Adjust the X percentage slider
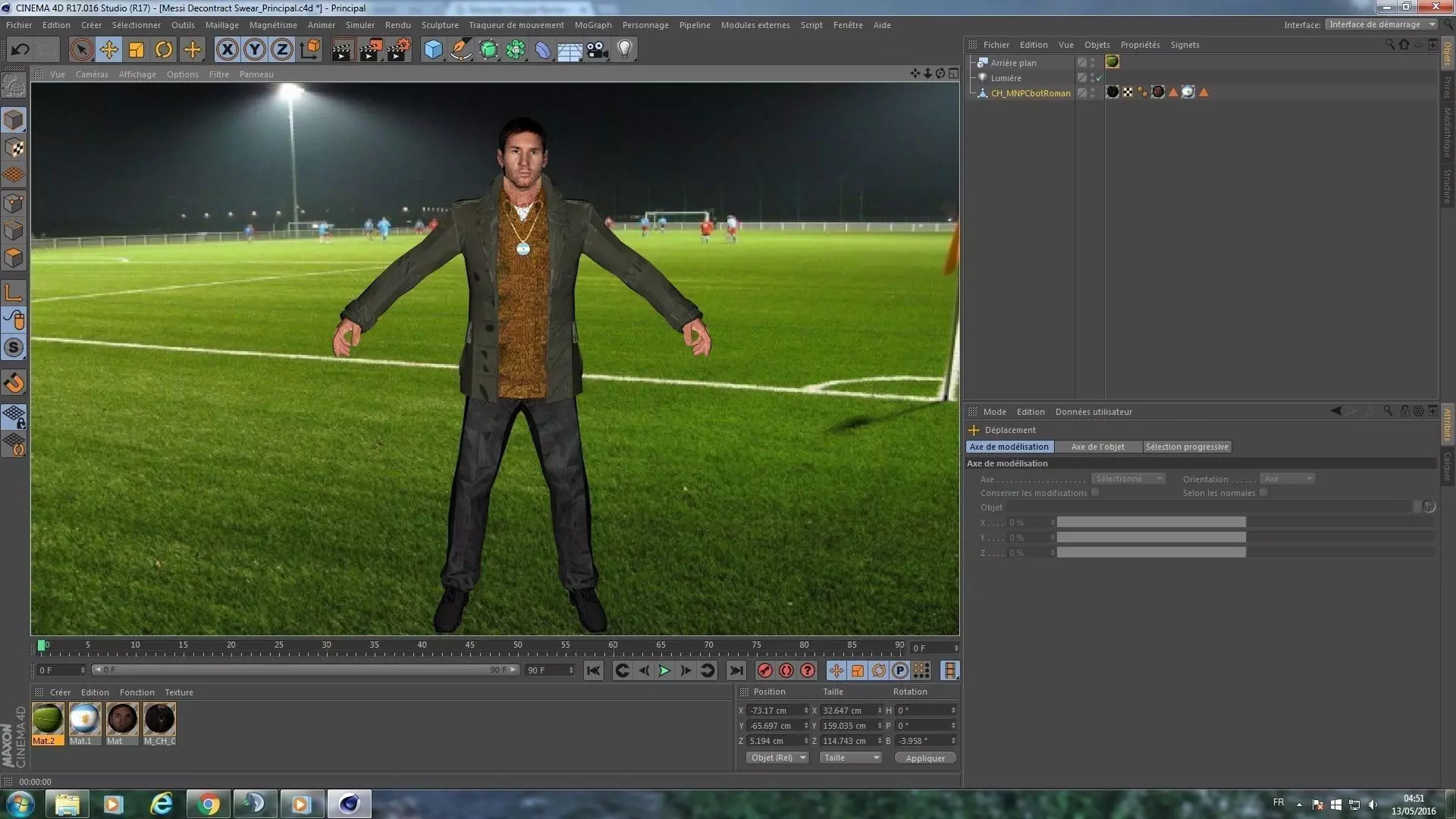Screen dimensions: 1456x819 (1245, 522)
